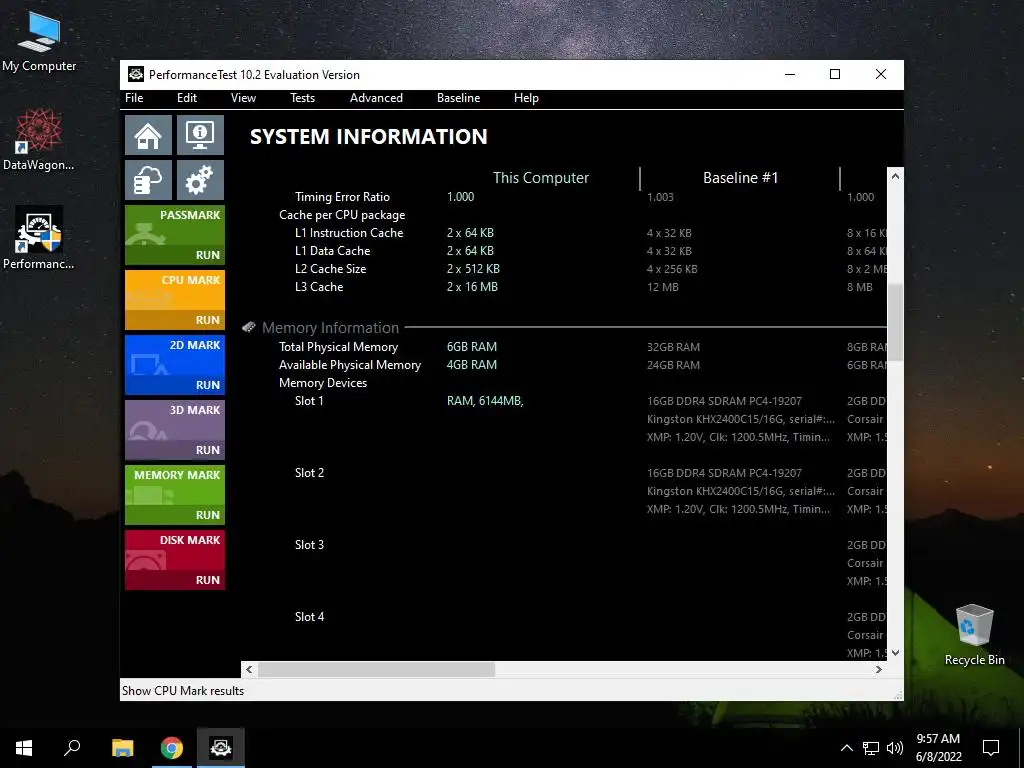Click the Slot 1 row label
This screenshot has width=1024, height=768.
309,401
